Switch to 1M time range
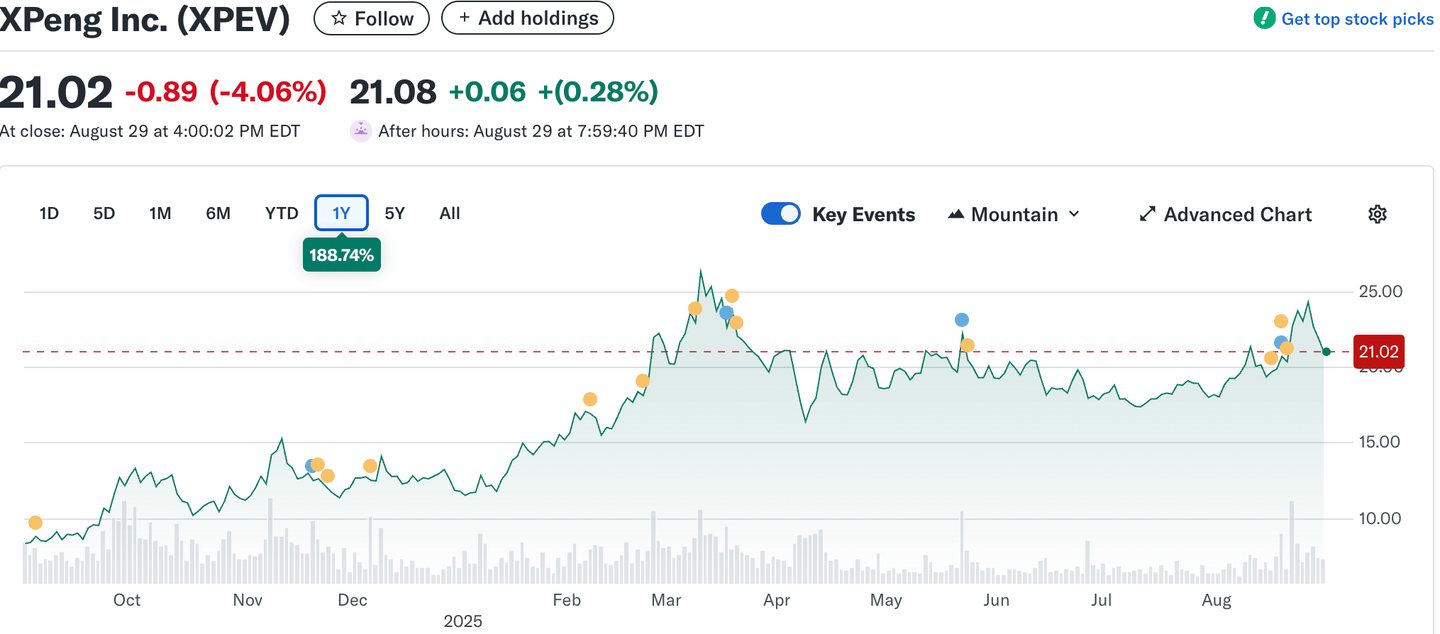 click(160, 213)
